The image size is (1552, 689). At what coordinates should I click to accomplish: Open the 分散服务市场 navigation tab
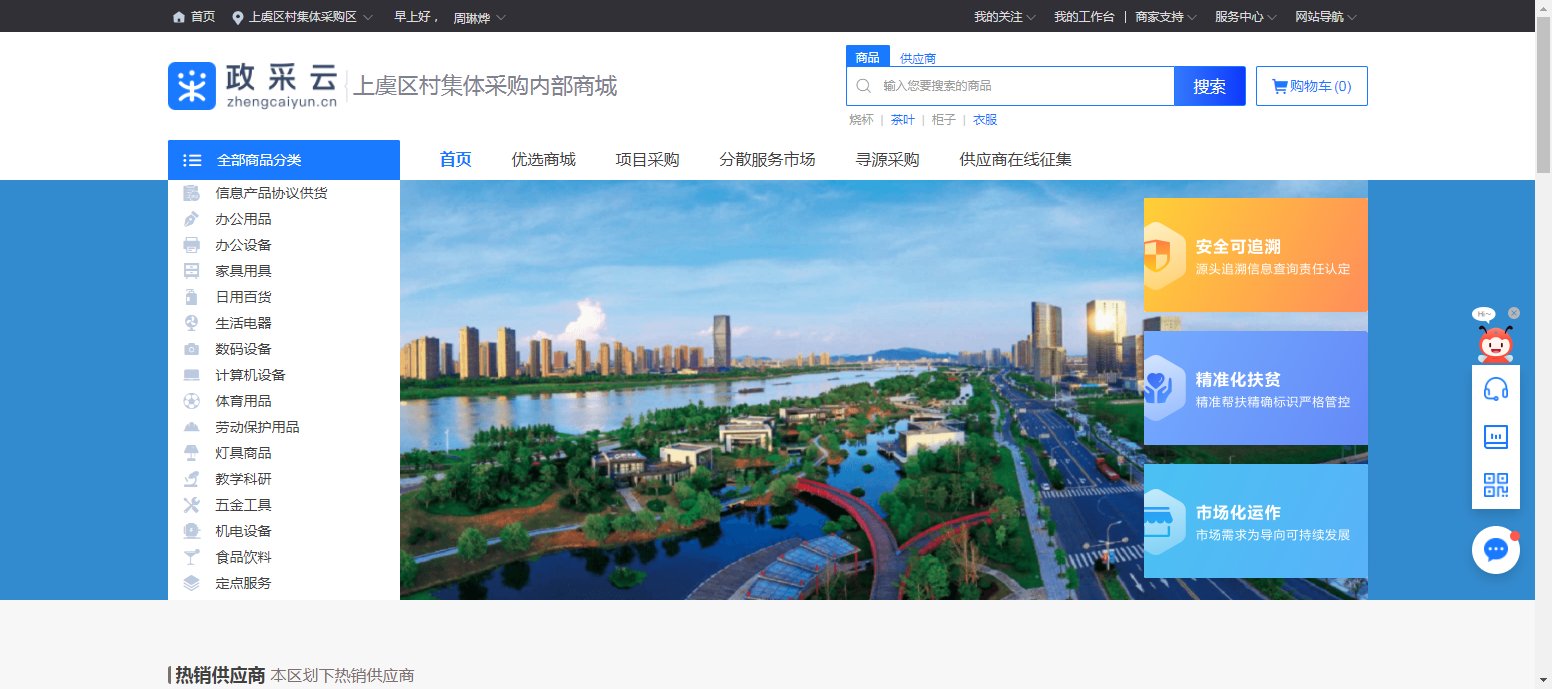click(x=768, y=160)
